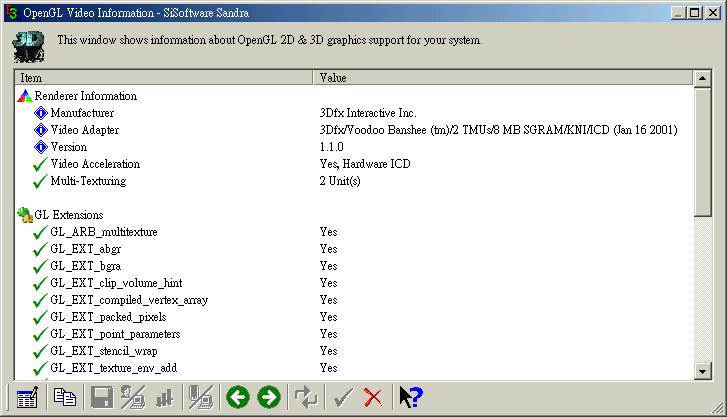The image size is (727, 417).
Task: Click the scrollbar down arrow
Action: click(702, 371)
